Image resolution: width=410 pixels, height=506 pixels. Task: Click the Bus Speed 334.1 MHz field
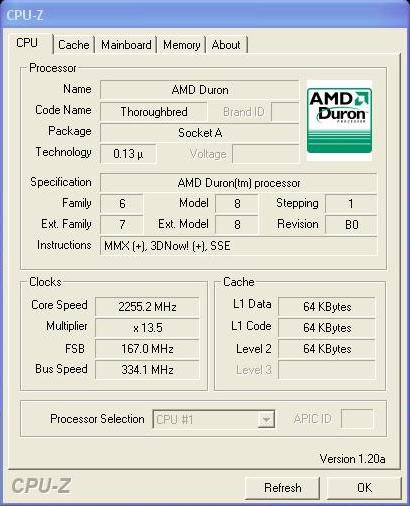(x=147, y=369)
